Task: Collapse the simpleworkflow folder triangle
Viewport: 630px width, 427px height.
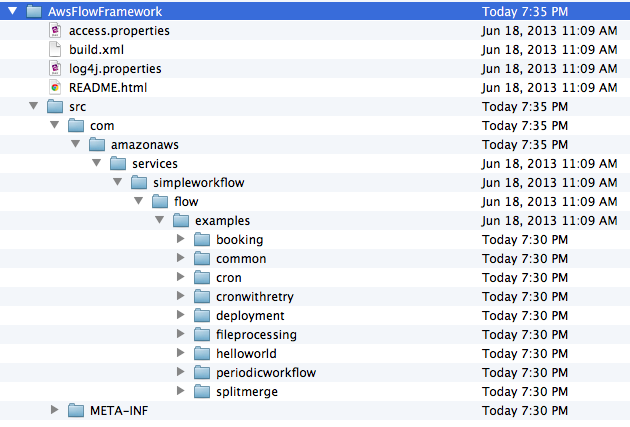Action: 118,182
